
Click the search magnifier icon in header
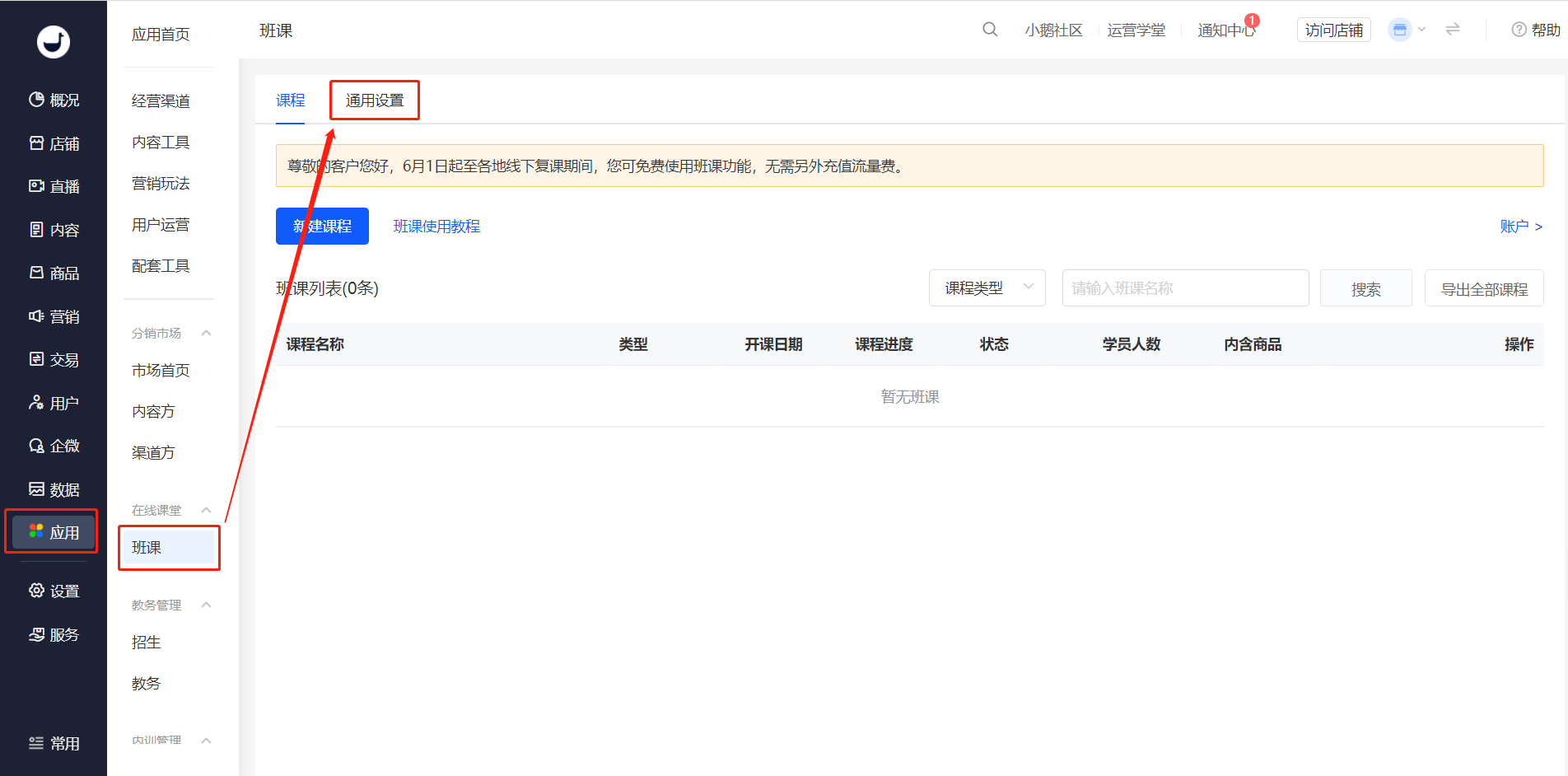(x=990, y=30)
